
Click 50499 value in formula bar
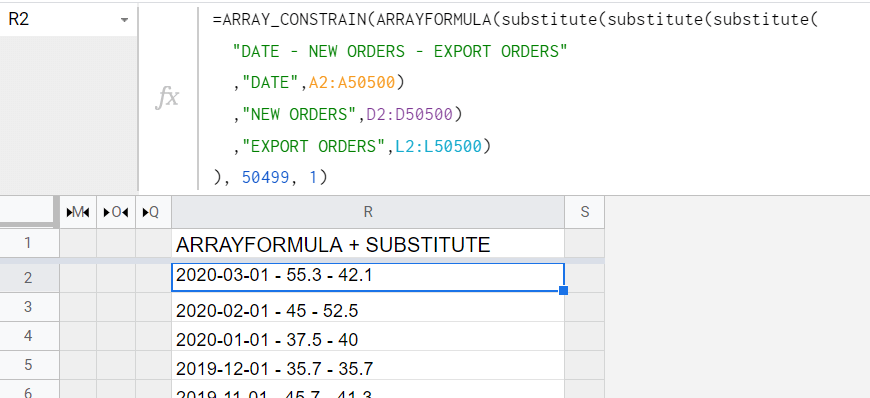[x=265, y=178]
